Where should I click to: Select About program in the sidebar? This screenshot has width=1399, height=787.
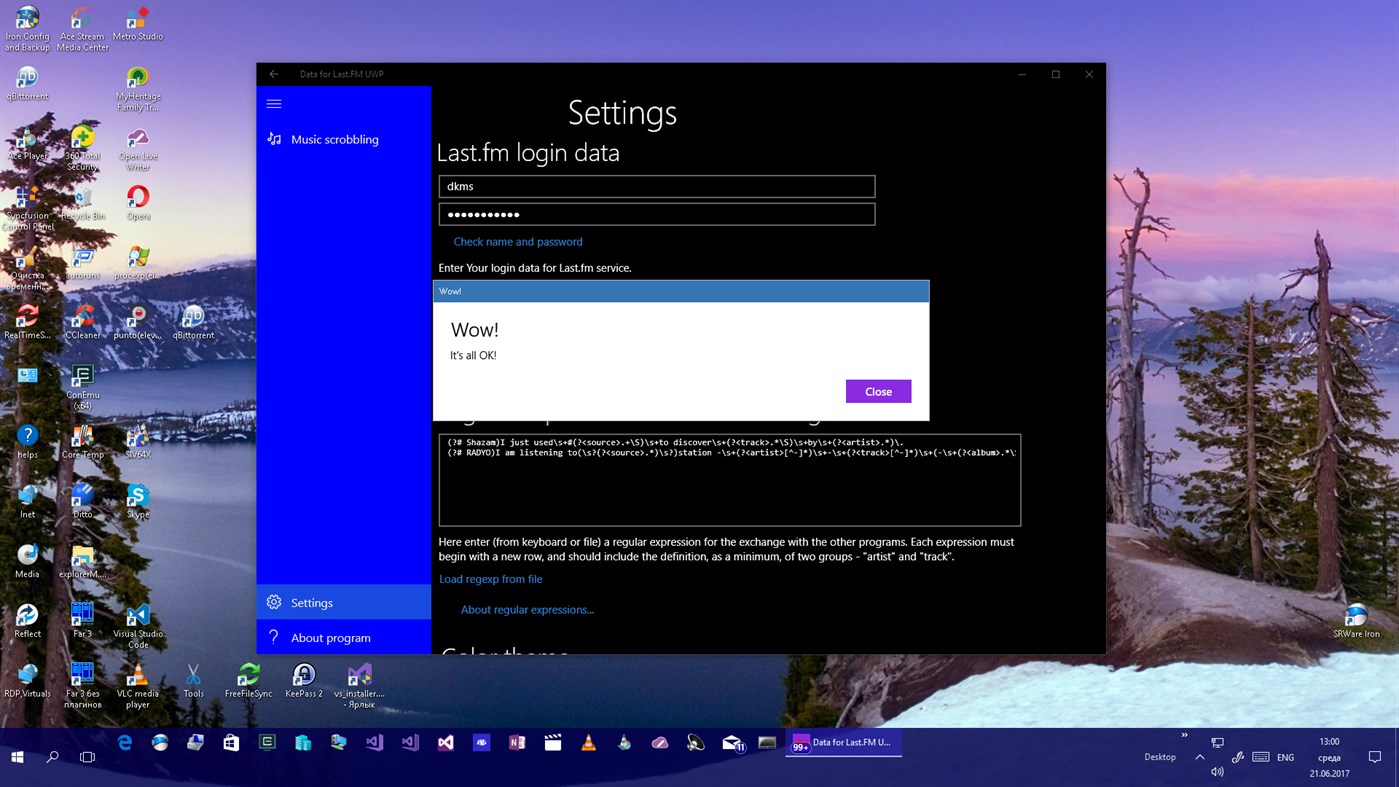(330, 637)
